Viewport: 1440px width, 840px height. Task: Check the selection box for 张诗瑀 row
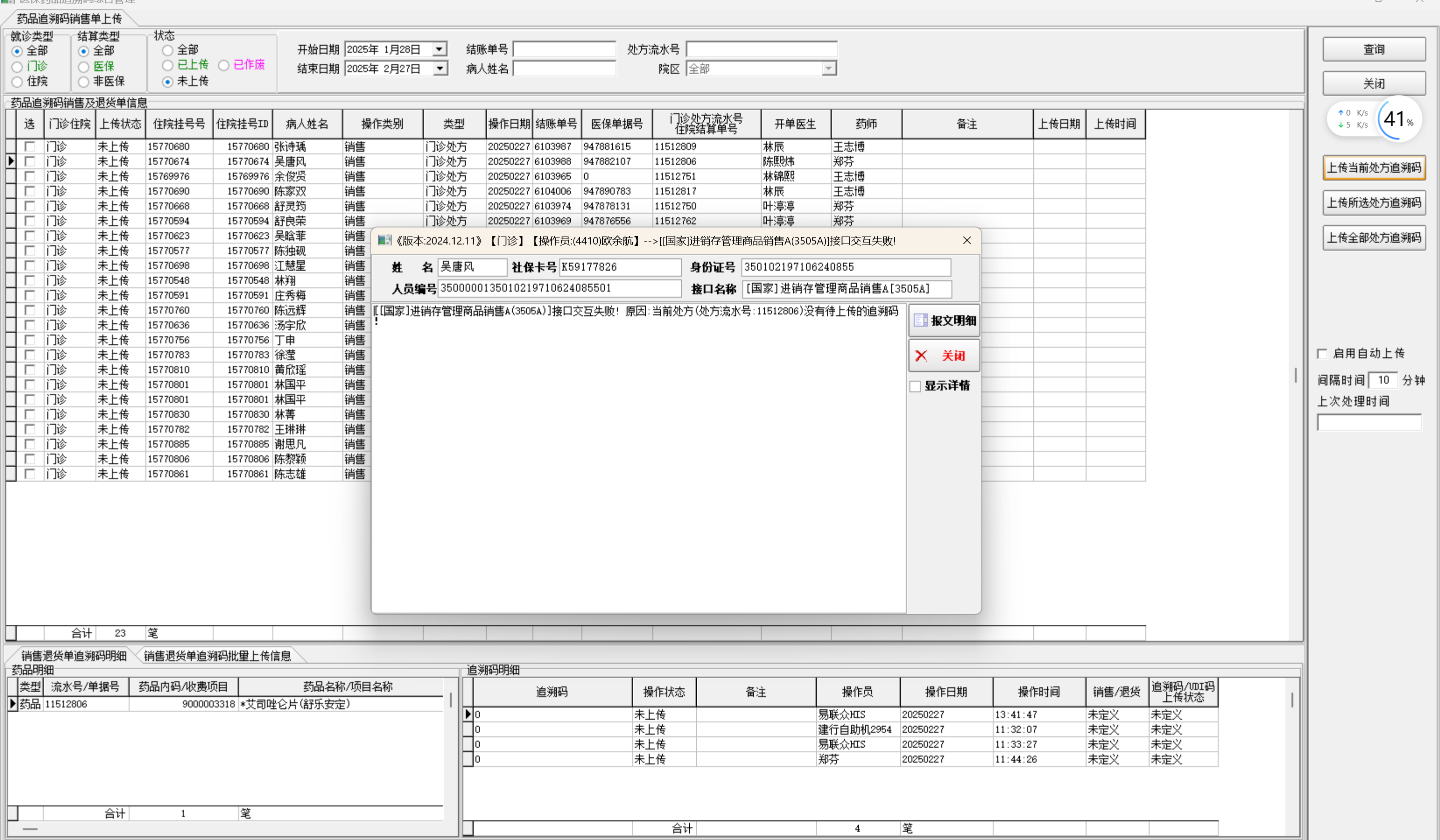tap(30, 147)
